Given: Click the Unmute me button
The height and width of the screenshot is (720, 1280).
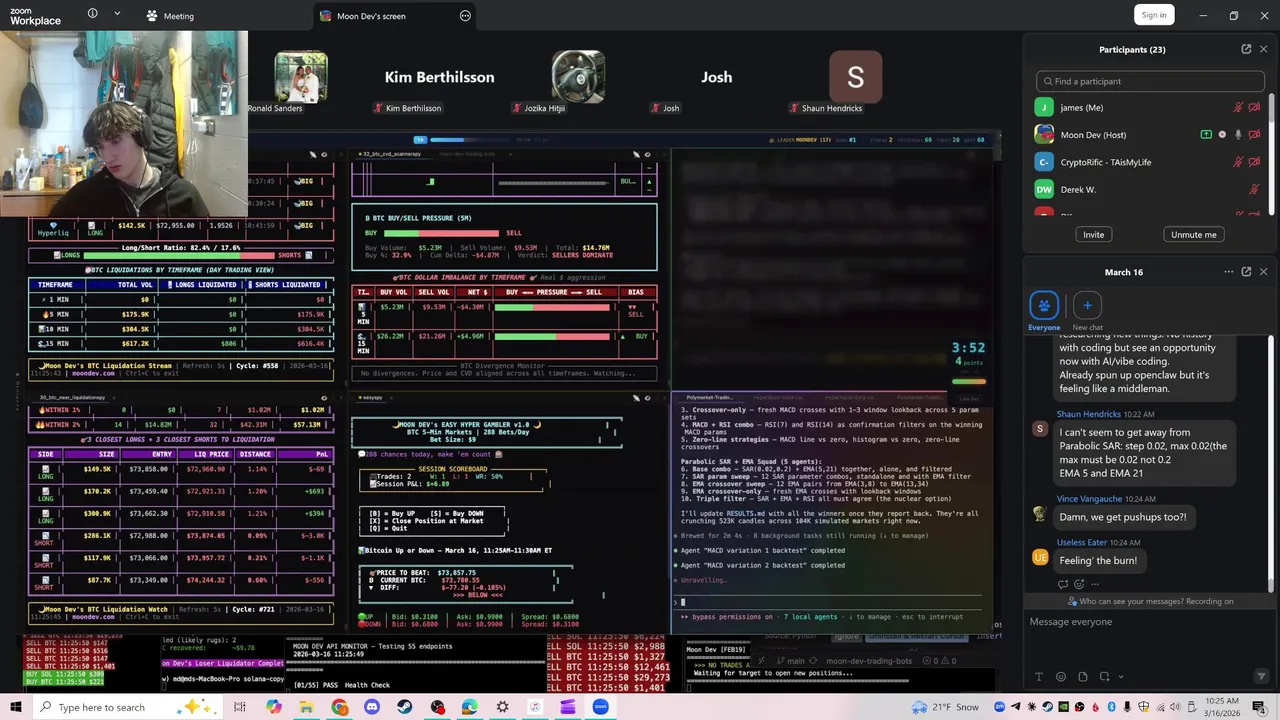Looking at the screenshot, I should (x=1194, y=234).
